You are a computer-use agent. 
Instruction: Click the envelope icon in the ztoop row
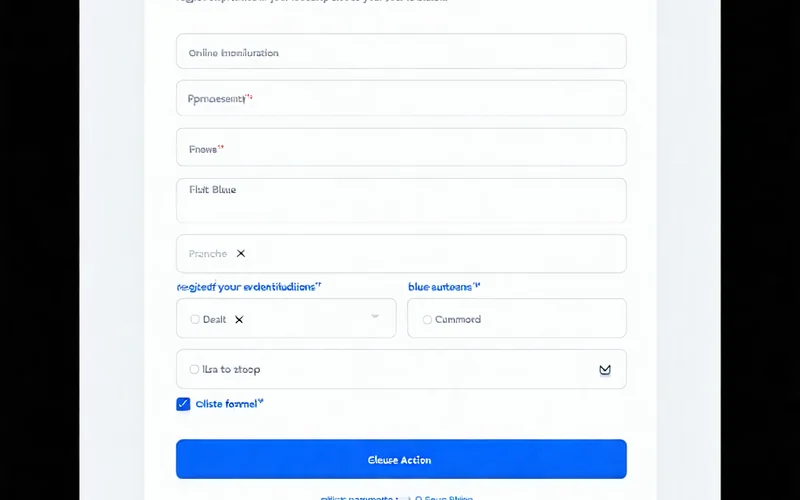pyautogui.click(x=605, y=370)
